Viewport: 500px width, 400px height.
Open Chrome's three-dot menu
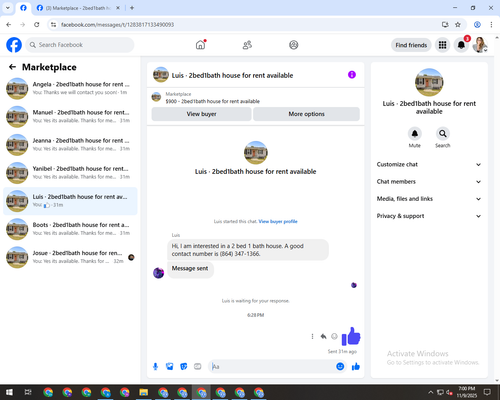(491, 25)
